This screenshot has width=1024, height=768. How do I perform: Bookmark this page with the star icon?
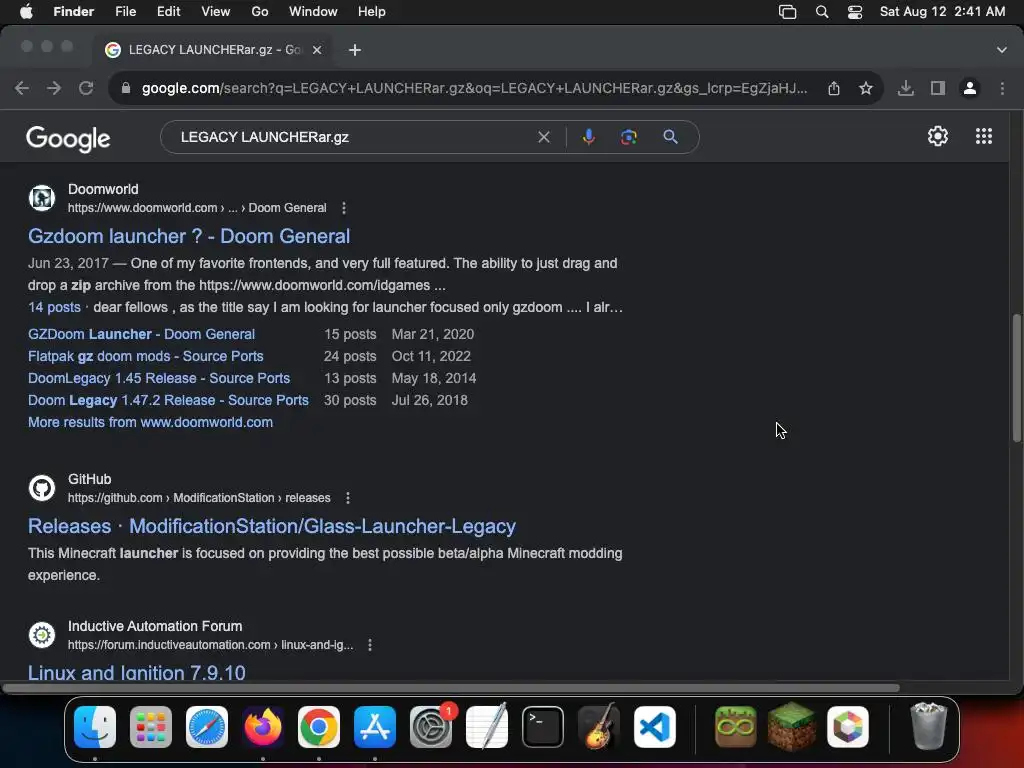866,88
